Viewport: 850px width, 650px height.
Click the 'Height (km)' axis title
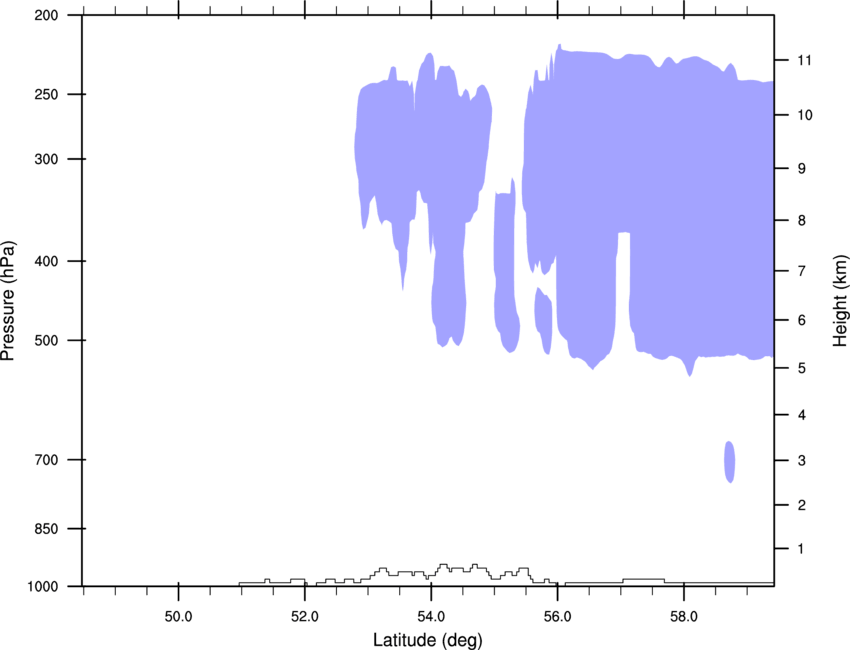click(x=839, y=300)
